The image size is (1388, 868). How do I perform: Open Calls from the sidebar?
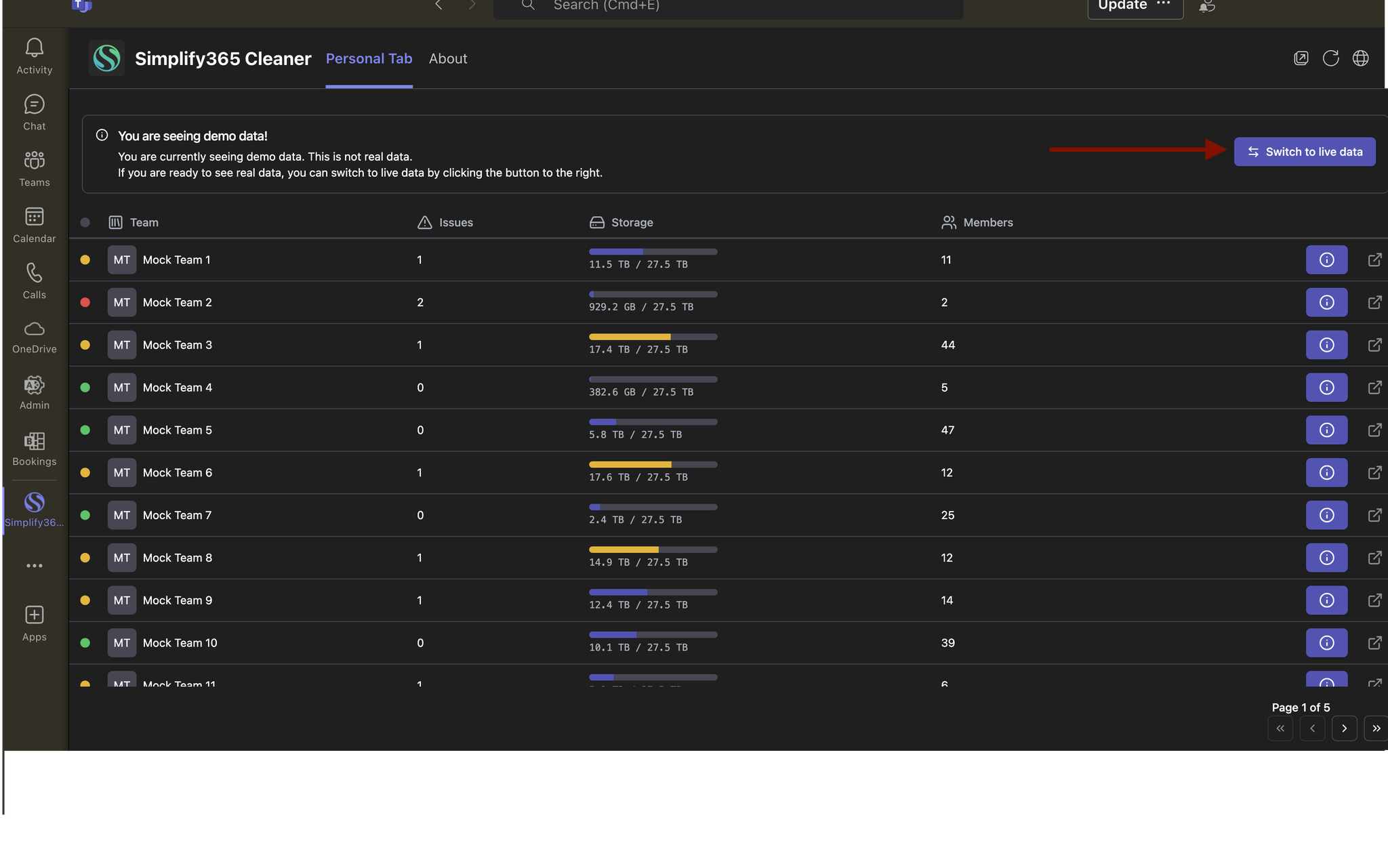point(35,281)
